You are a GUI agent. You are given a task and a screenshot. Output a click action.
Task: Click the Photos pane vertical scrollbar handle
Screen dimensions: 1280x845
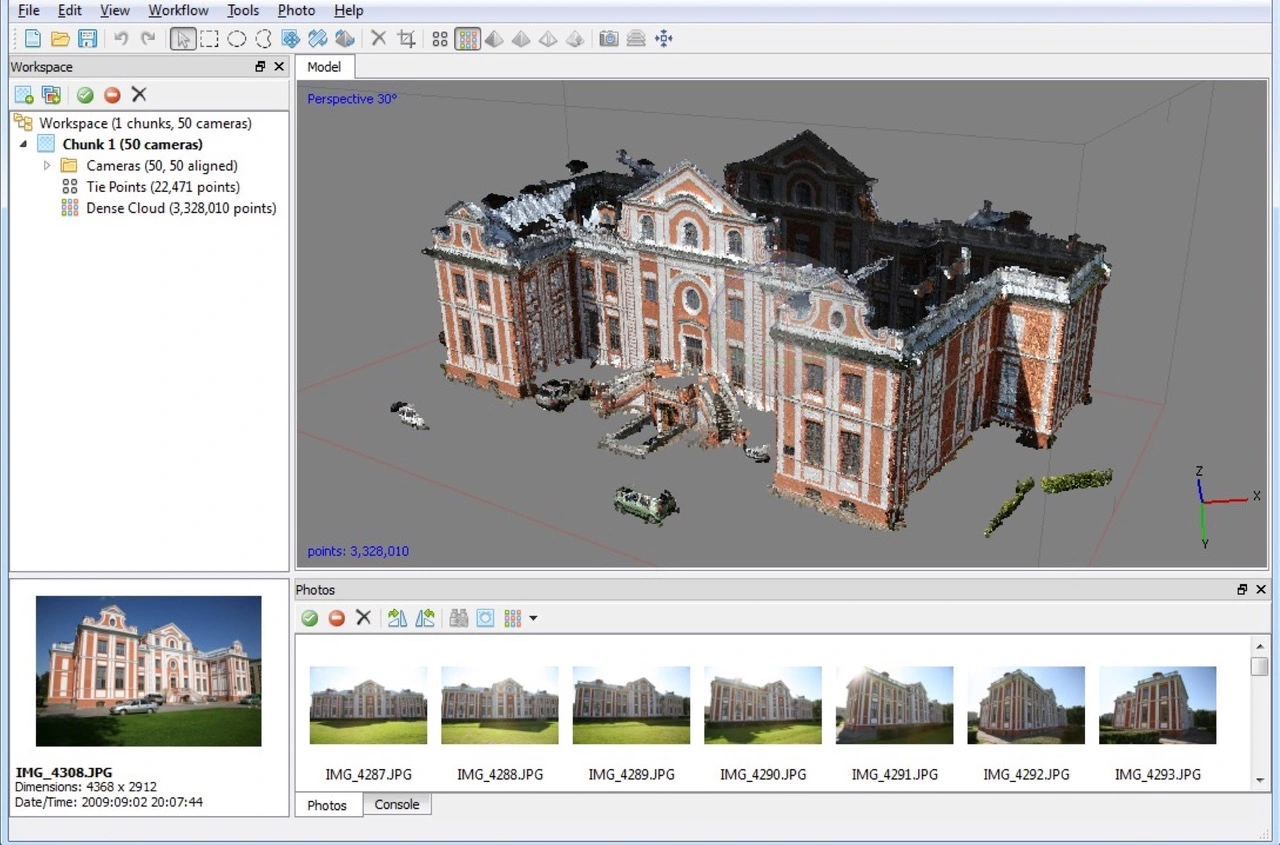pos(1259,667)
